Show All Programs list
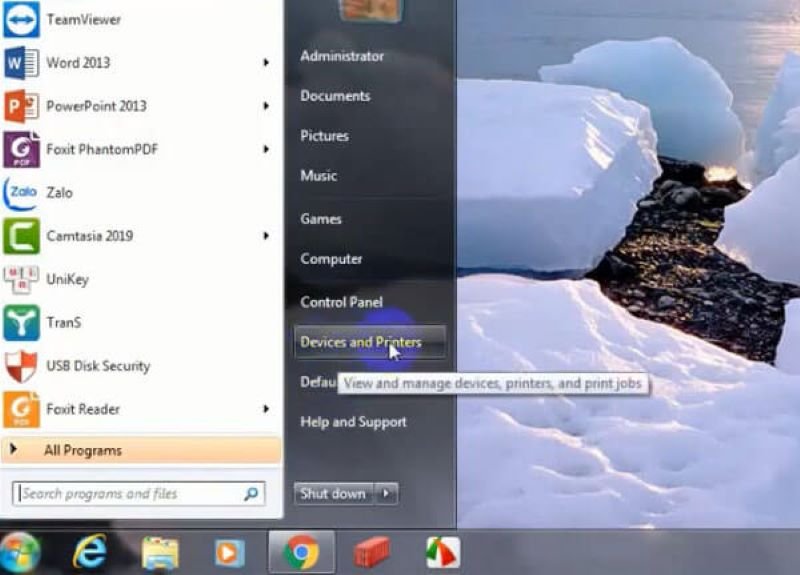 (82, 451)
